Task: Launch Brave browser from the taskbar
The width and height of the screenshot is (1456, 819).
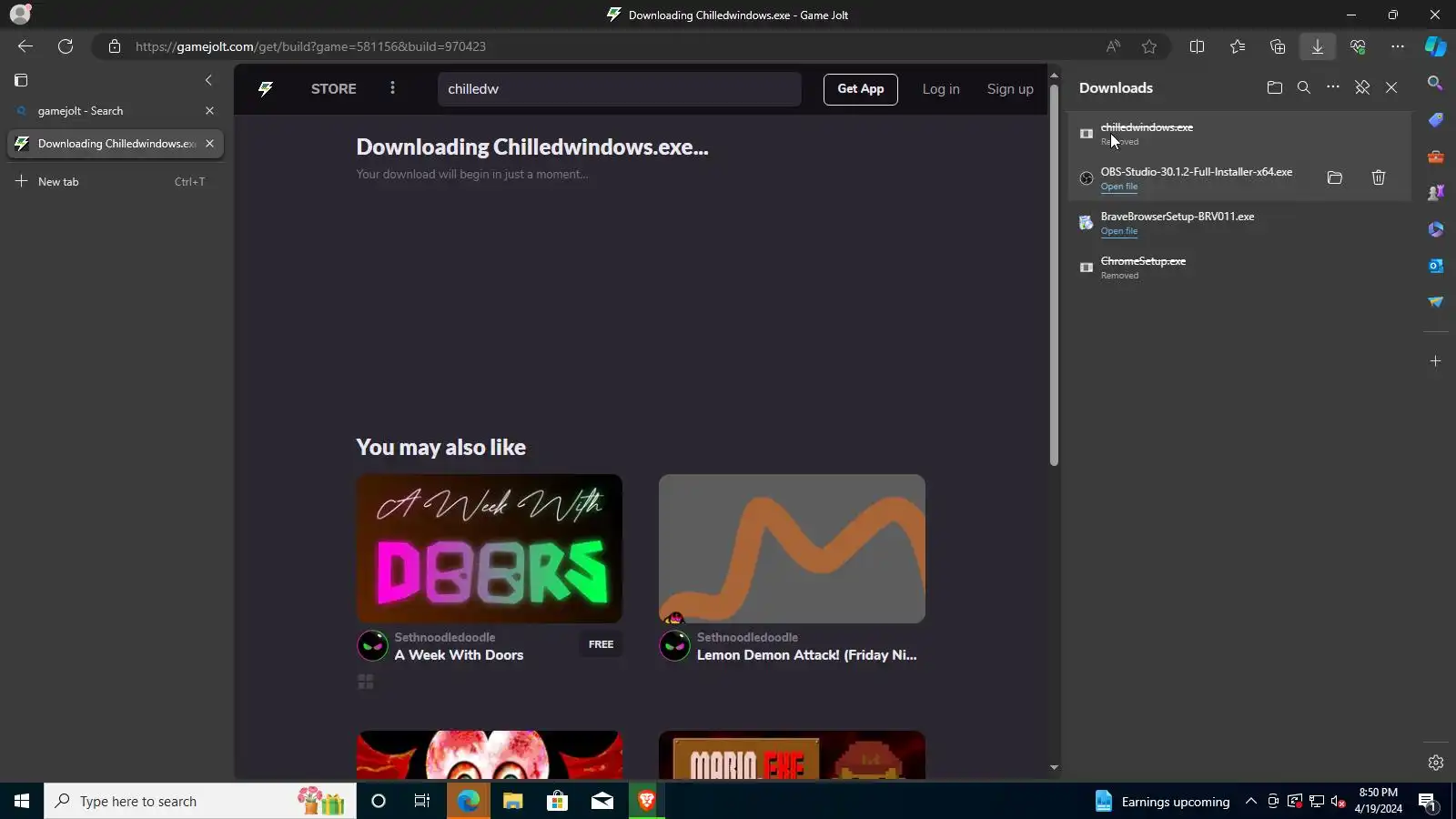Action: [647, 801]
